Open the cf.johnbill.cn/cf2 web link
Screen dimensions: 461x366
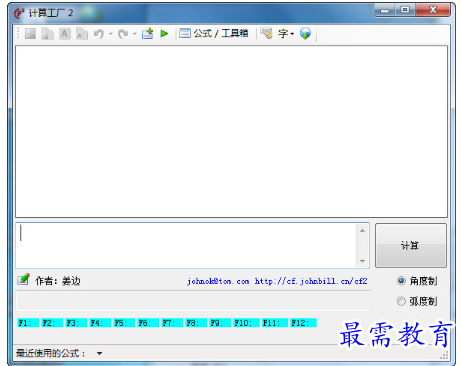tap(311, 281)
